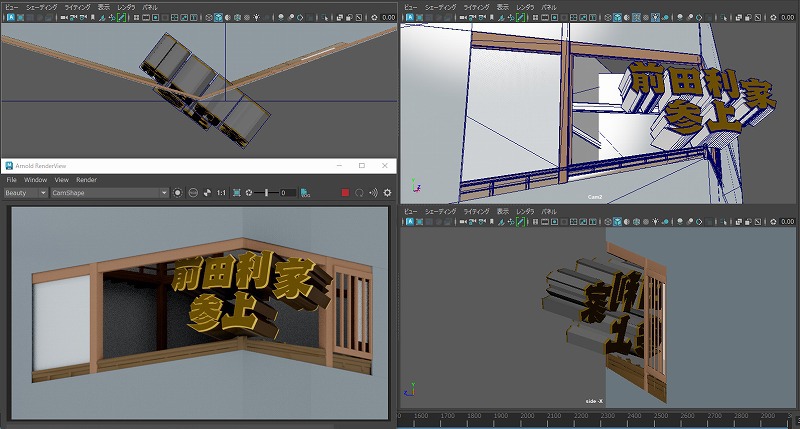Viewport: 800px width, 429px height.
Task: Open the Window menu in Arnold RenderView
Action: coord(36,179)
